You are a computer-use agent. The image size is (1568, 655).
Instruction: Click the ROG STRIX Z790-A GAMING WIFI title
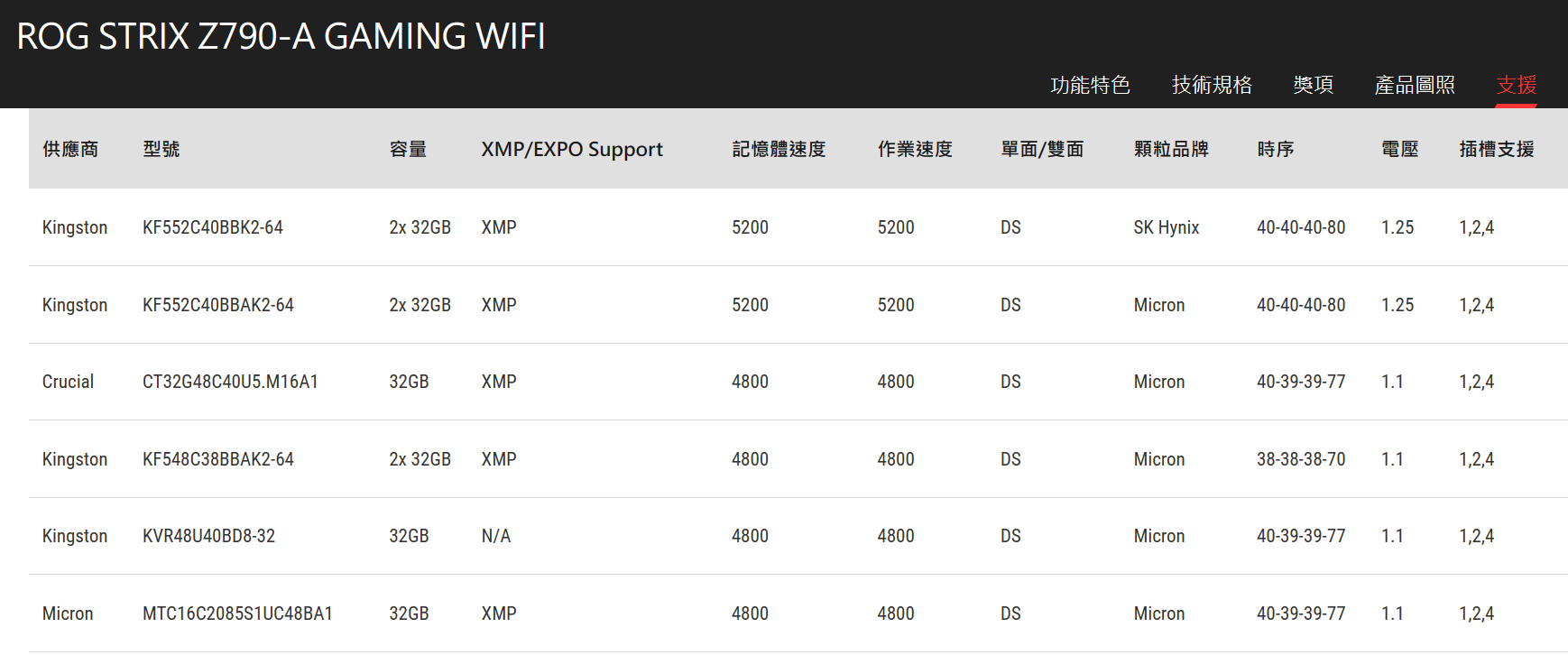tap(281, 36)
